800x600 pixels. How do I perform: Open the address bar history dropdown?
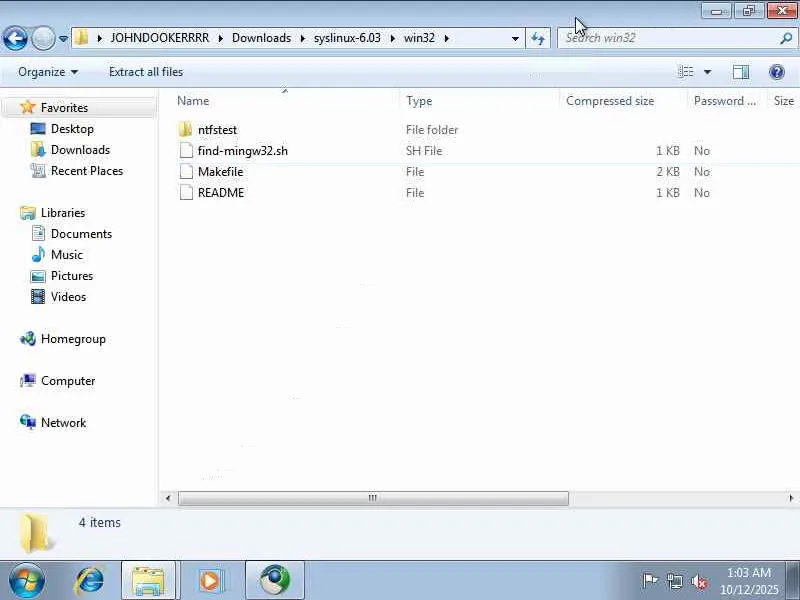(515, 38)
